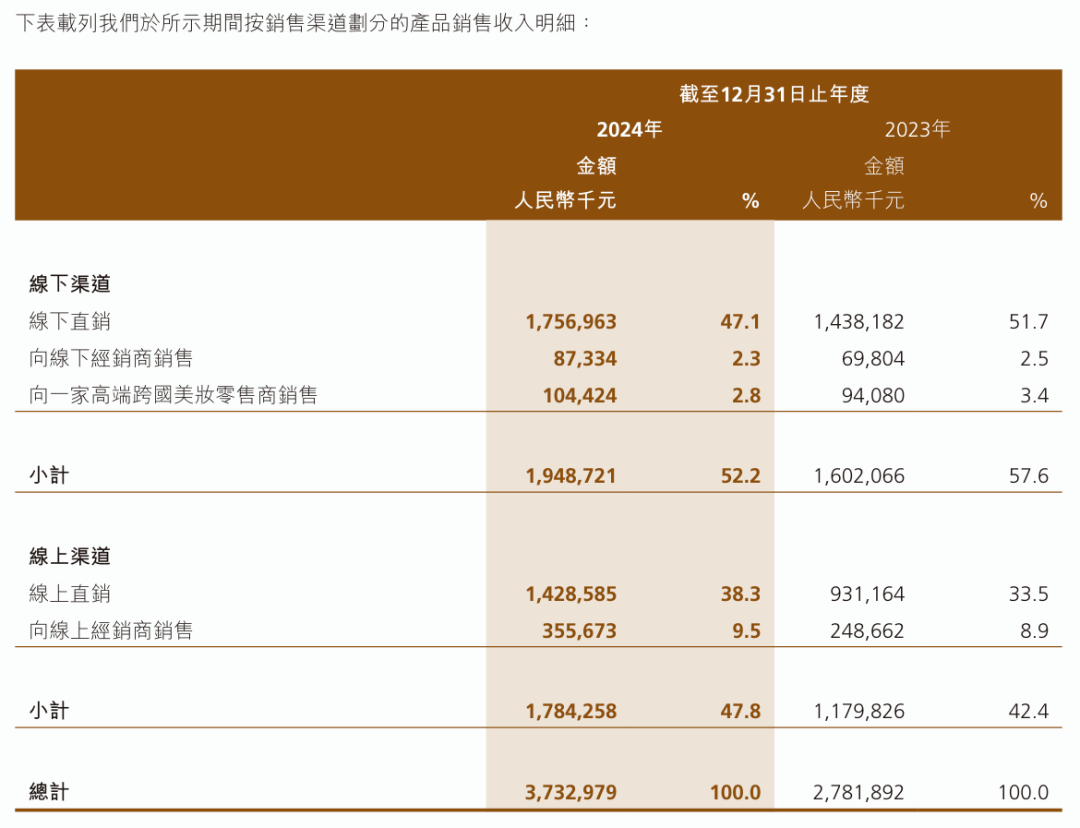Select the 線上直銷 row label
1080x828 pixels.
[70, 593]
